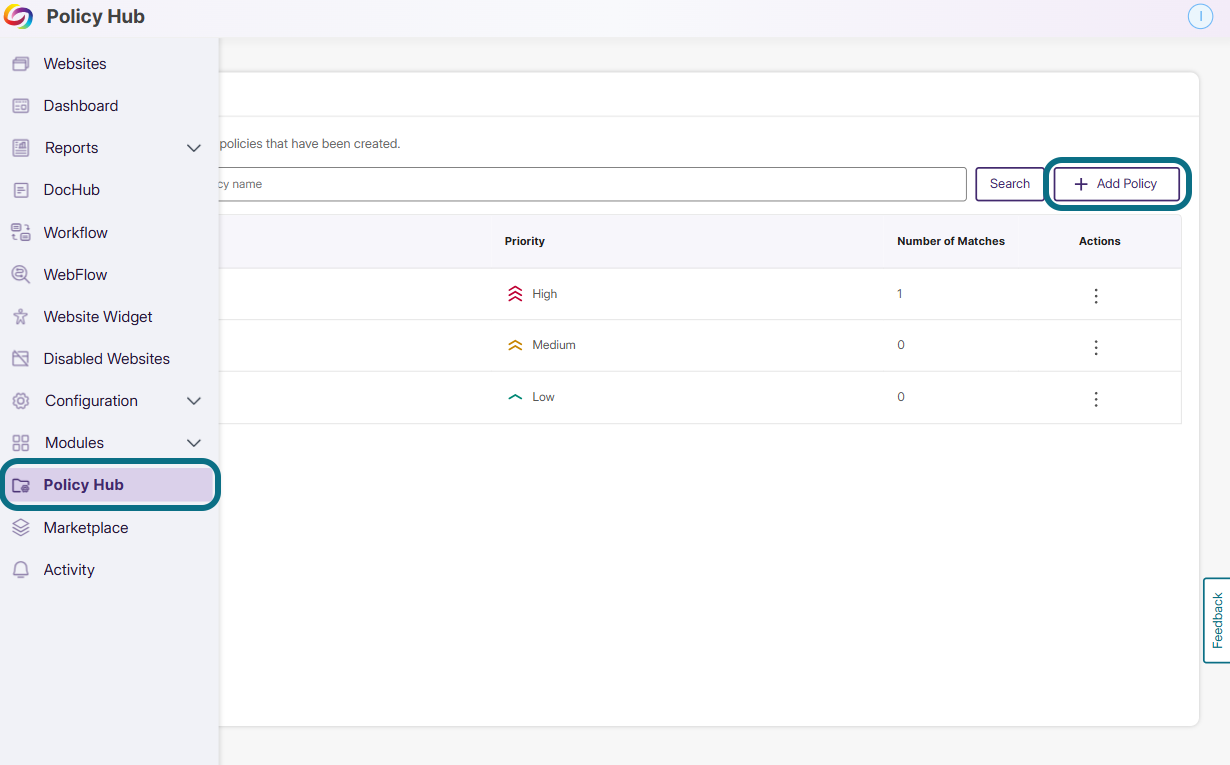1230x765 pixels.
Task: Expand the Configuration submenu chevron
Action: [194, 401]
